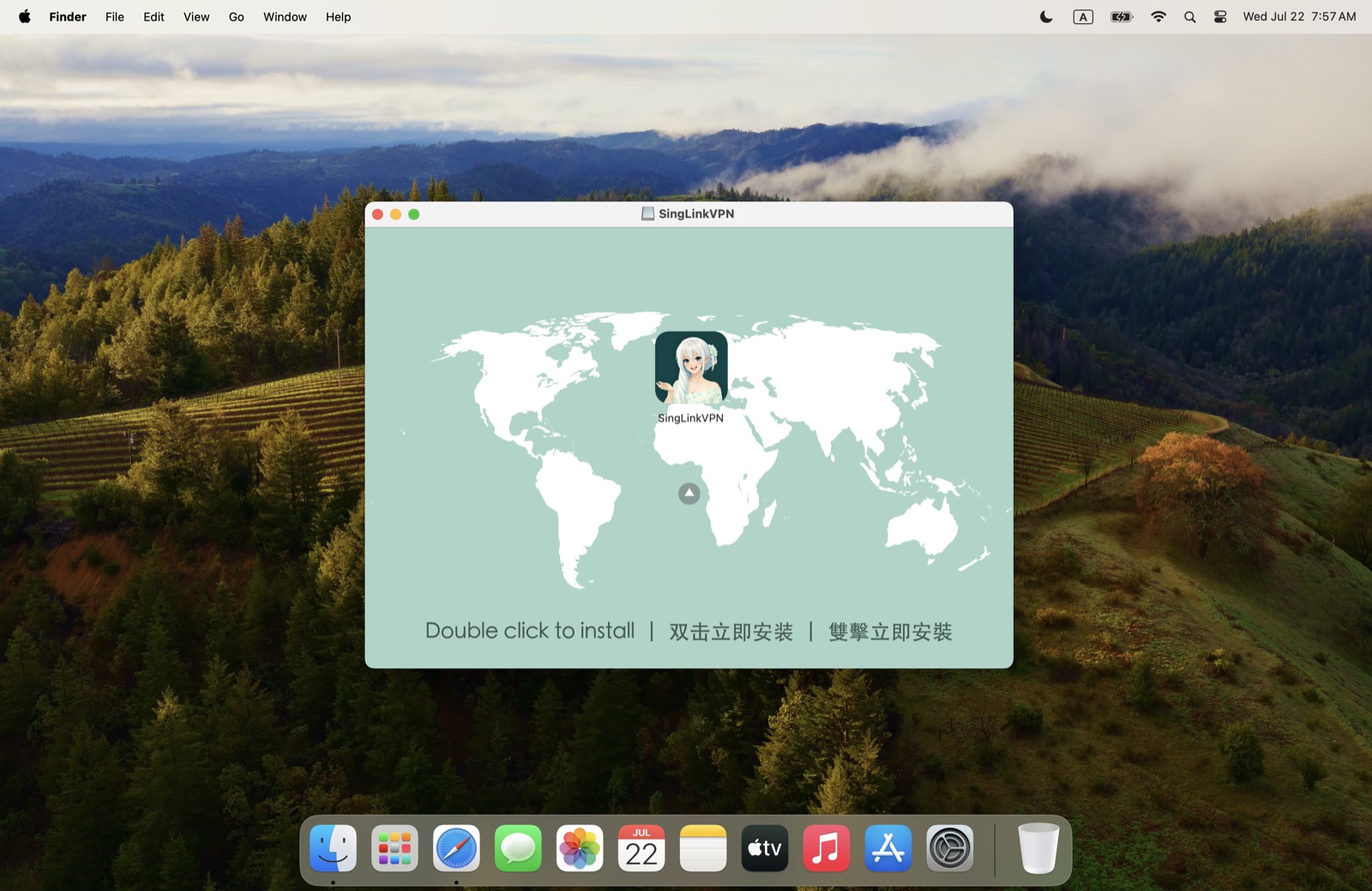This screenshot has height=891, width=1372.
Task: Open the Apple menu
Action: pos(25,16)
